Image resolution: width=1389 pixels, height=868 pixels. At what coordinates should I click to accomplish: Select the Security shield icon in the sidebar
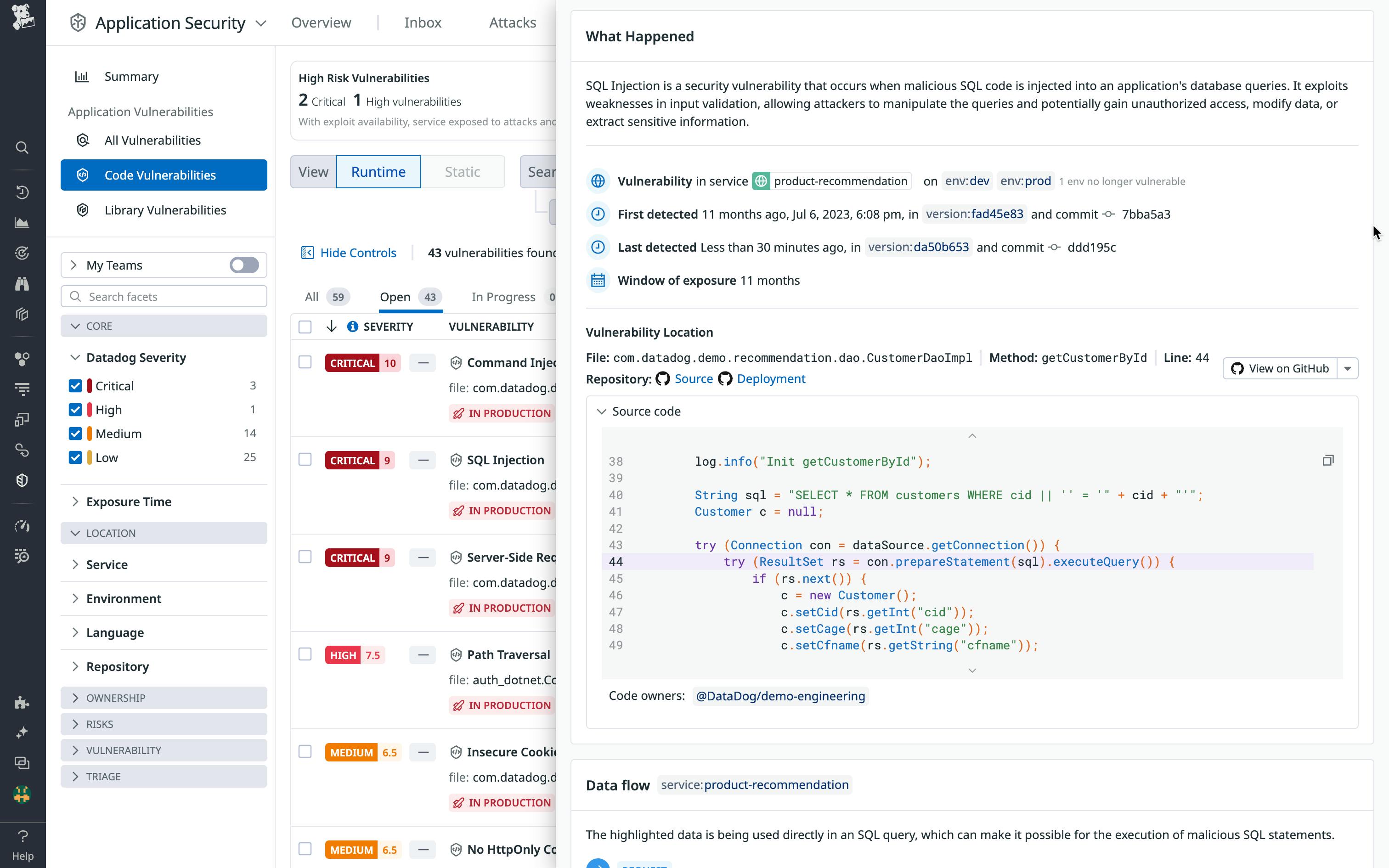click(22, 480)
